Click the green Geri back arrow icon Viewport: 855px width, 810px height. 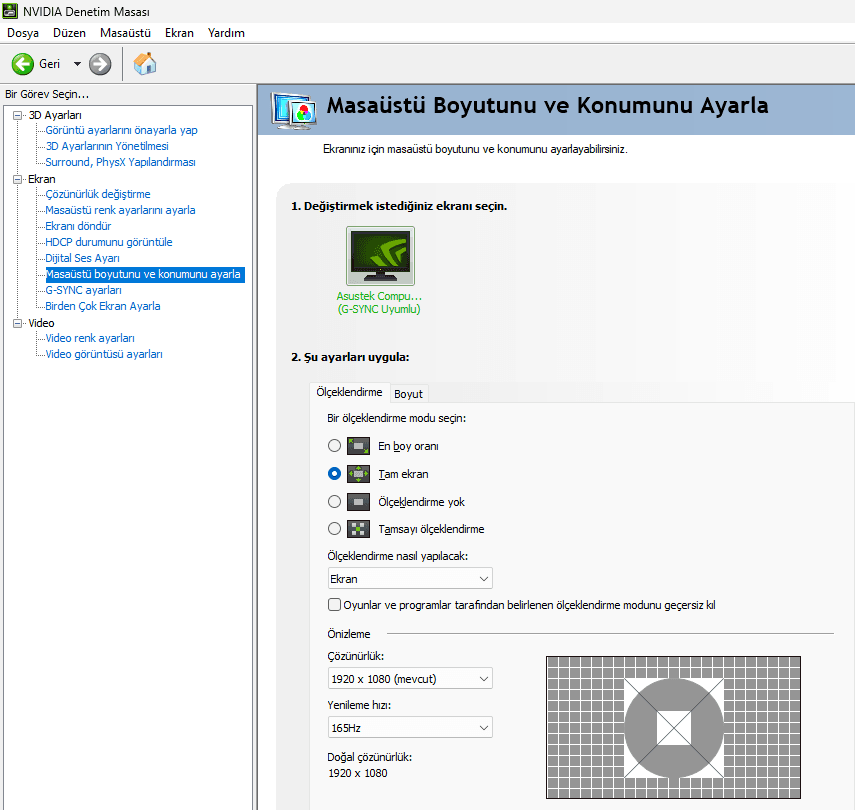point(23,64)
